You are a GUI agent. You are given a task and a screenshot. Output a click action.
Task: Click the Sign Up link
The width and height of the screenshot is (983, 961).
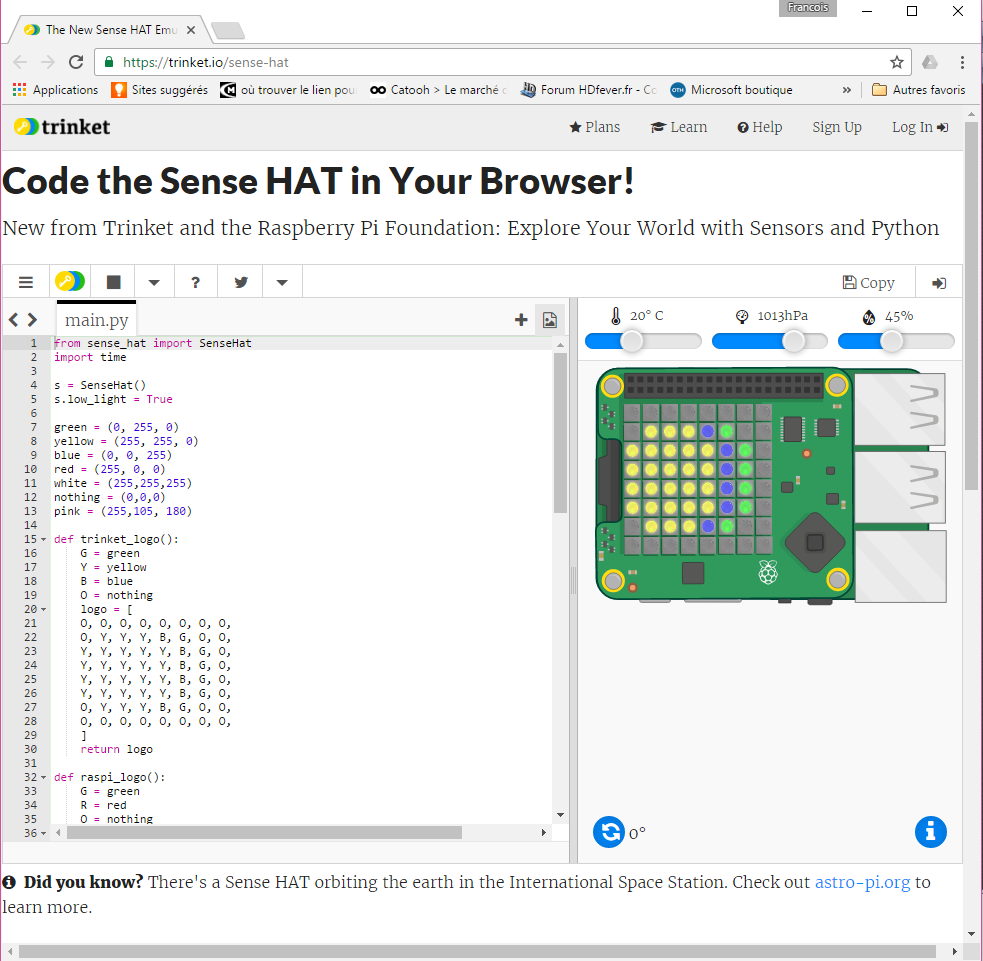(837, 127)
